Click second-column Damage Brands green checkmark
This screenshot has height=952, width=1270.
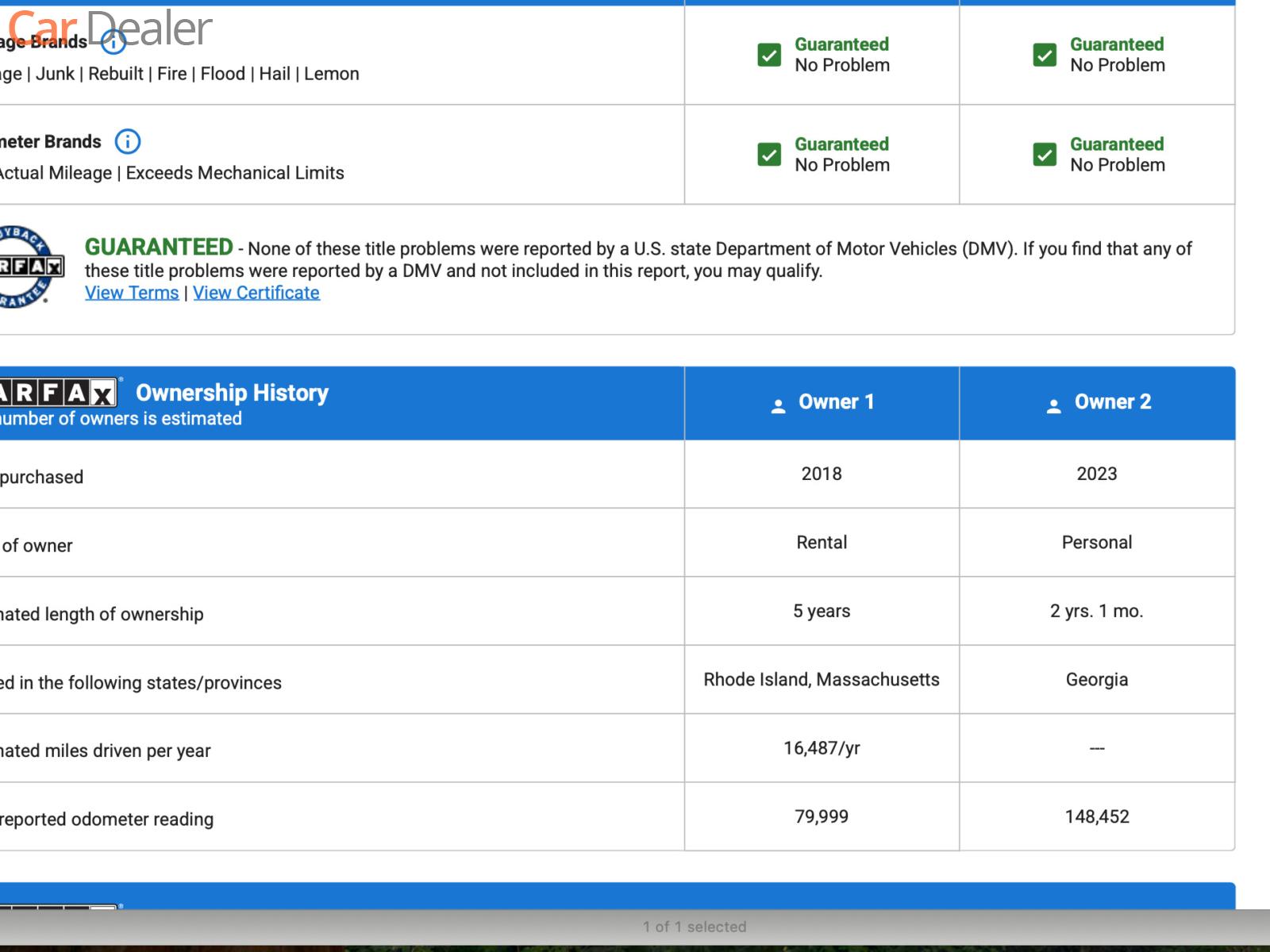point(1045,55)
